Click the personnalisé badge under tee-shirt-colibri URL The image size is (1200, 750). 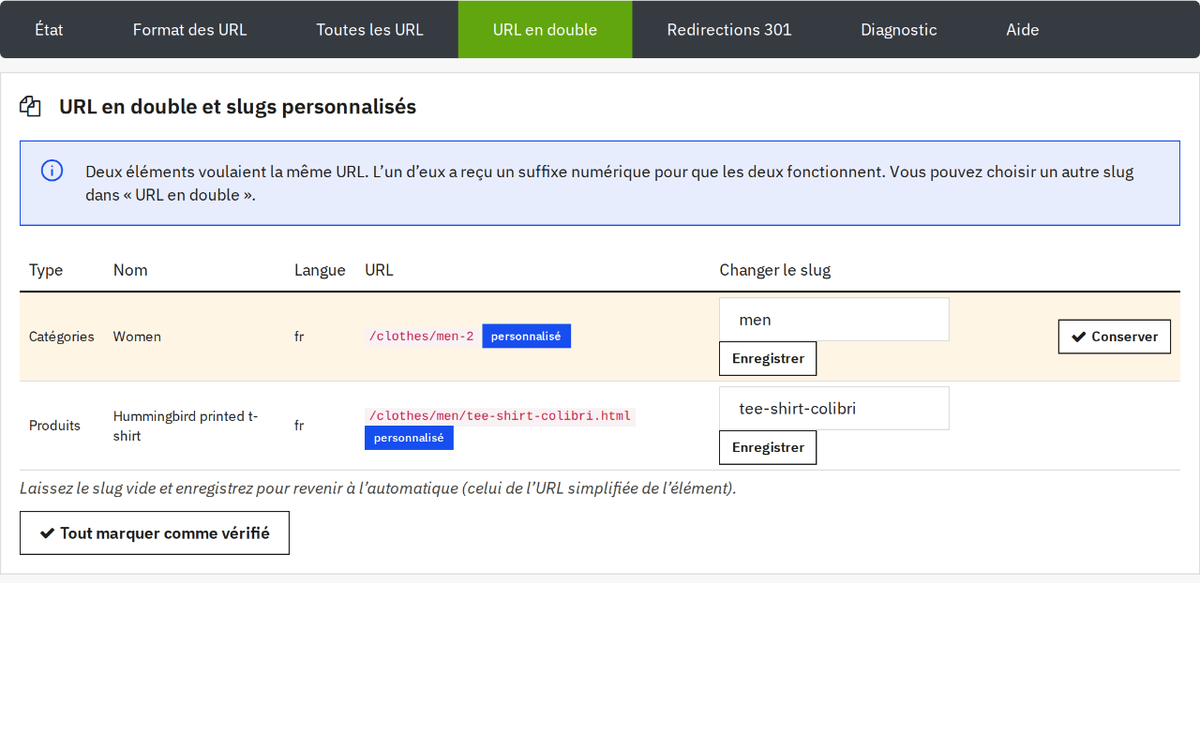[x=409, y=438]
